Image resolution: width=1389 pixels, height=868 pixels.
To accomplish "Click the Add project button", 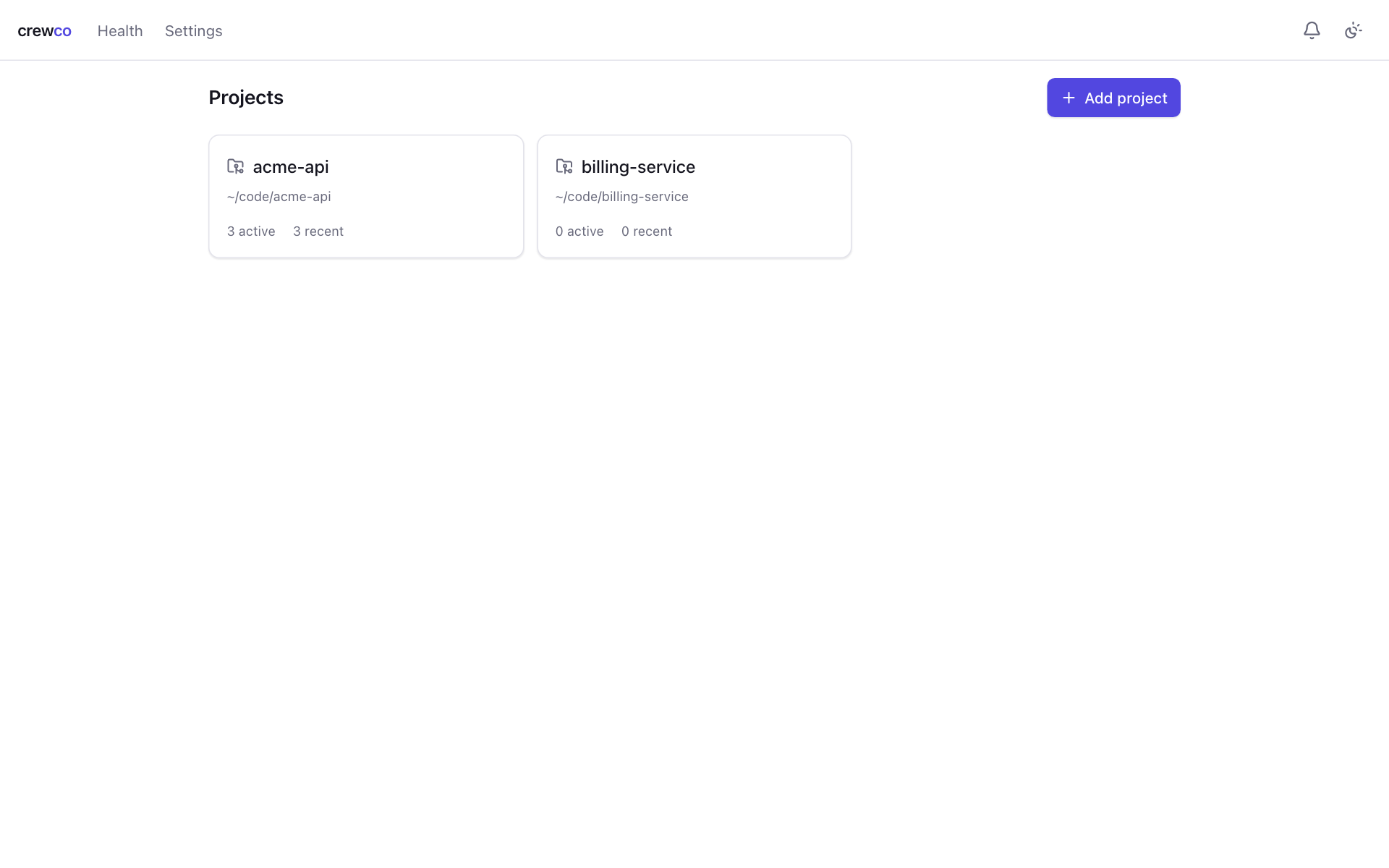I will pos(1113,98).
